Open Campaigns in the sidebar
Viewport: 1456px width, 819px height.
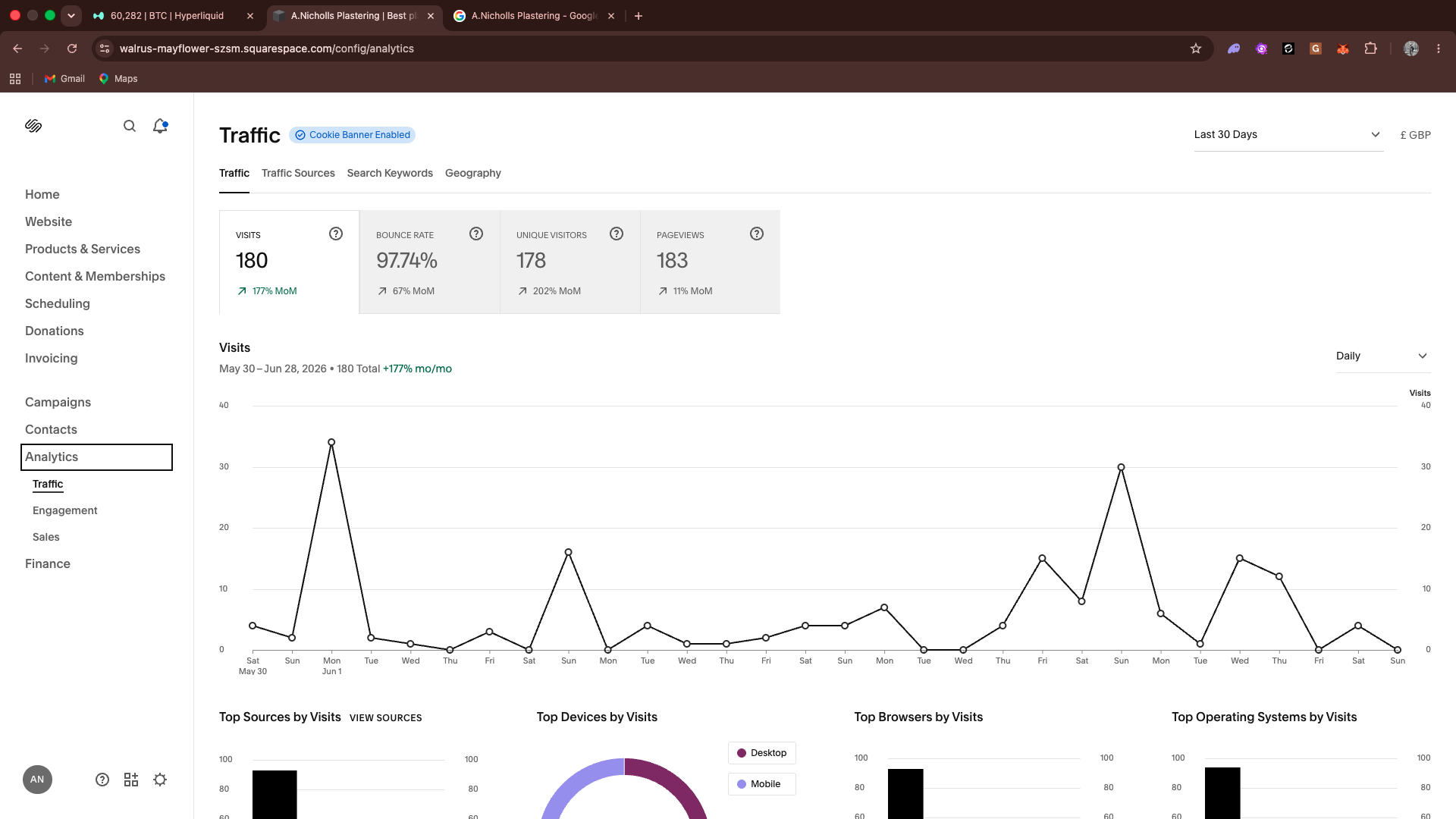click(x=58, y=403)
